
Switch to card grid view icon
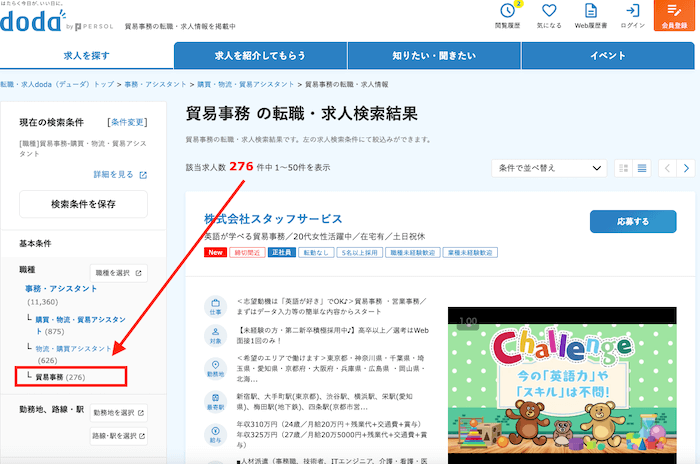click(x=624, y=168)
